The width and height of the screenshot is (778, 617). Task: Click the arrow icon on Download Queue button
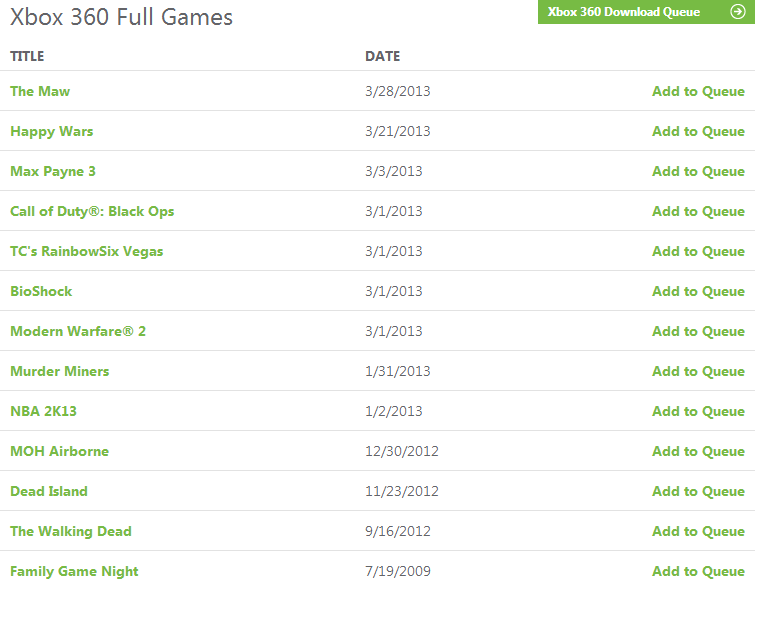pyautogui.click(x=738, y=11)
